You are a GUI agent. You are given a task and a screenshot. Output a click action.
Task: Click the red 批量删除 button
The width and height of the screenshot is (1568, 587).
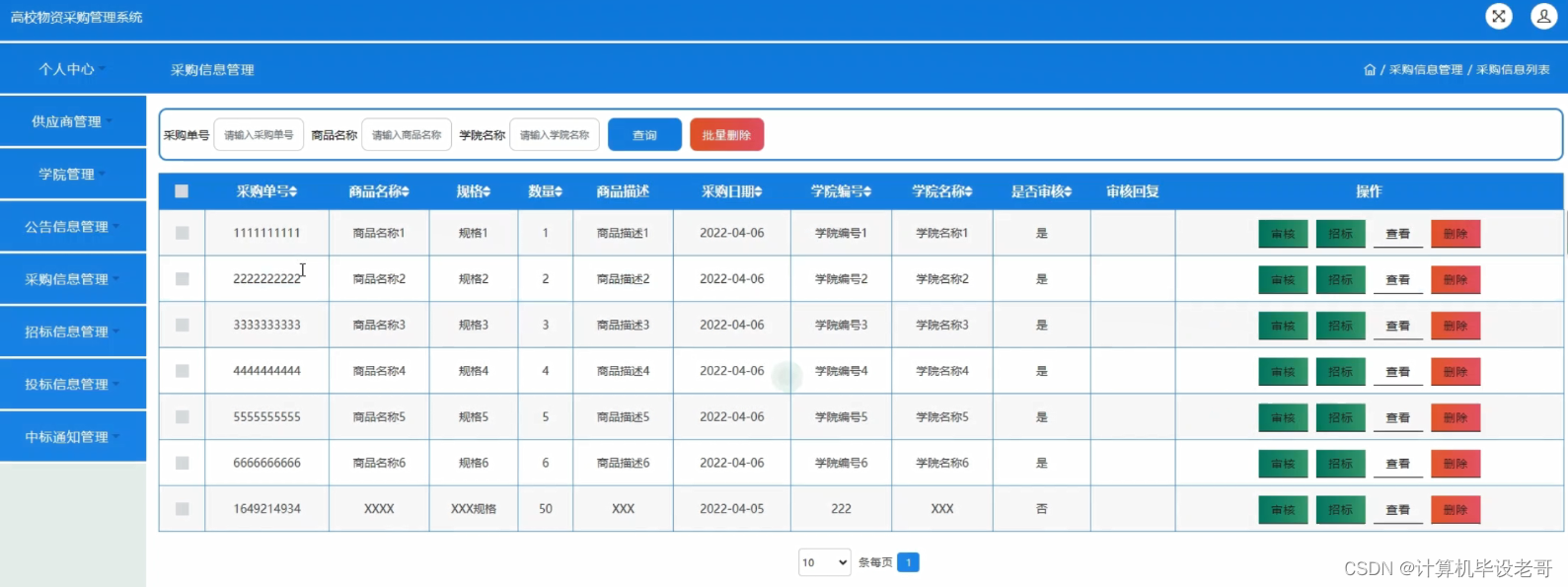pyautogui.click(x=726, y=135)
